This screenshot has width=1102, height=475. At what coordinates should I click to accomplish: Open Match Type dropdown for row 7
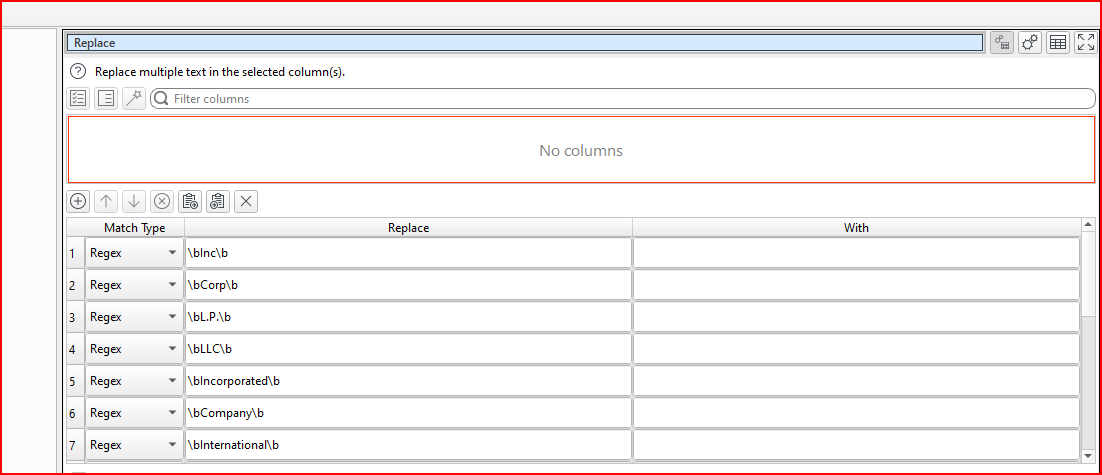point(134,445)
